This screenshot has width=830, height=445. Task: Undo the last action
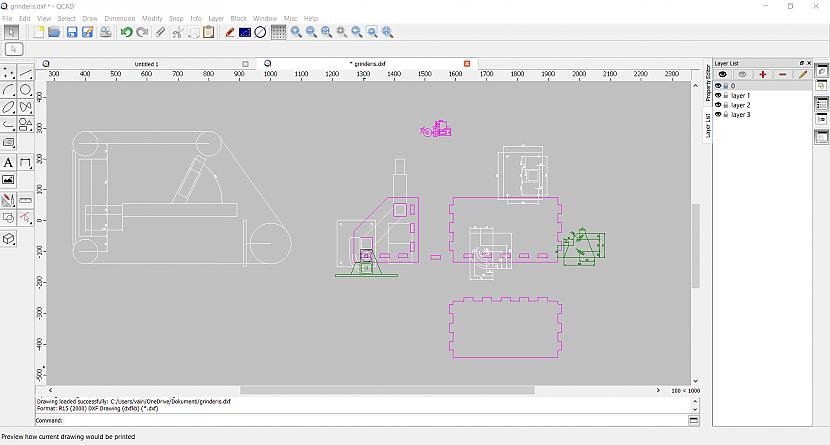coord(127,32)
